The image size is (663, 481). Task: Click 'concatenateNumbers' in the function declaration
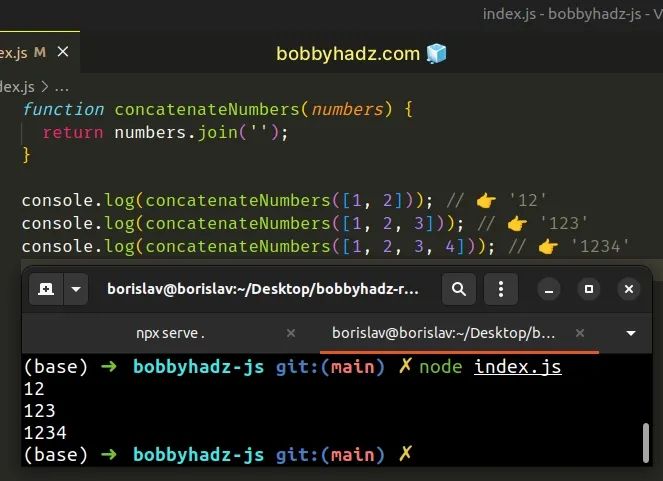point(207,109)
